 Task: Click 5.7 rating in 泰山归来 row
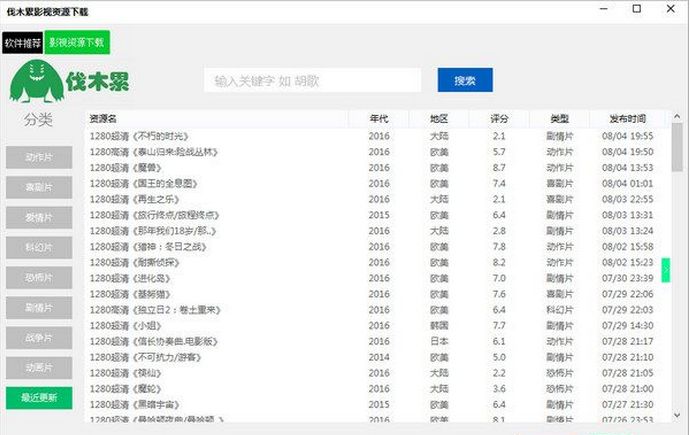point(499,152)
